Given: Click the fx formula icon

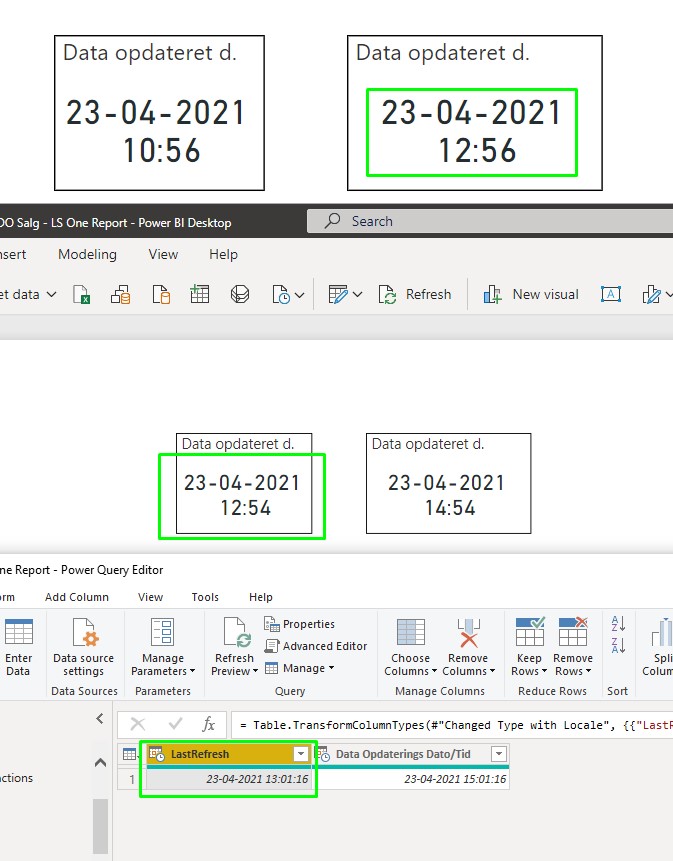Looking at the screenshot, I should click(209, 724).
